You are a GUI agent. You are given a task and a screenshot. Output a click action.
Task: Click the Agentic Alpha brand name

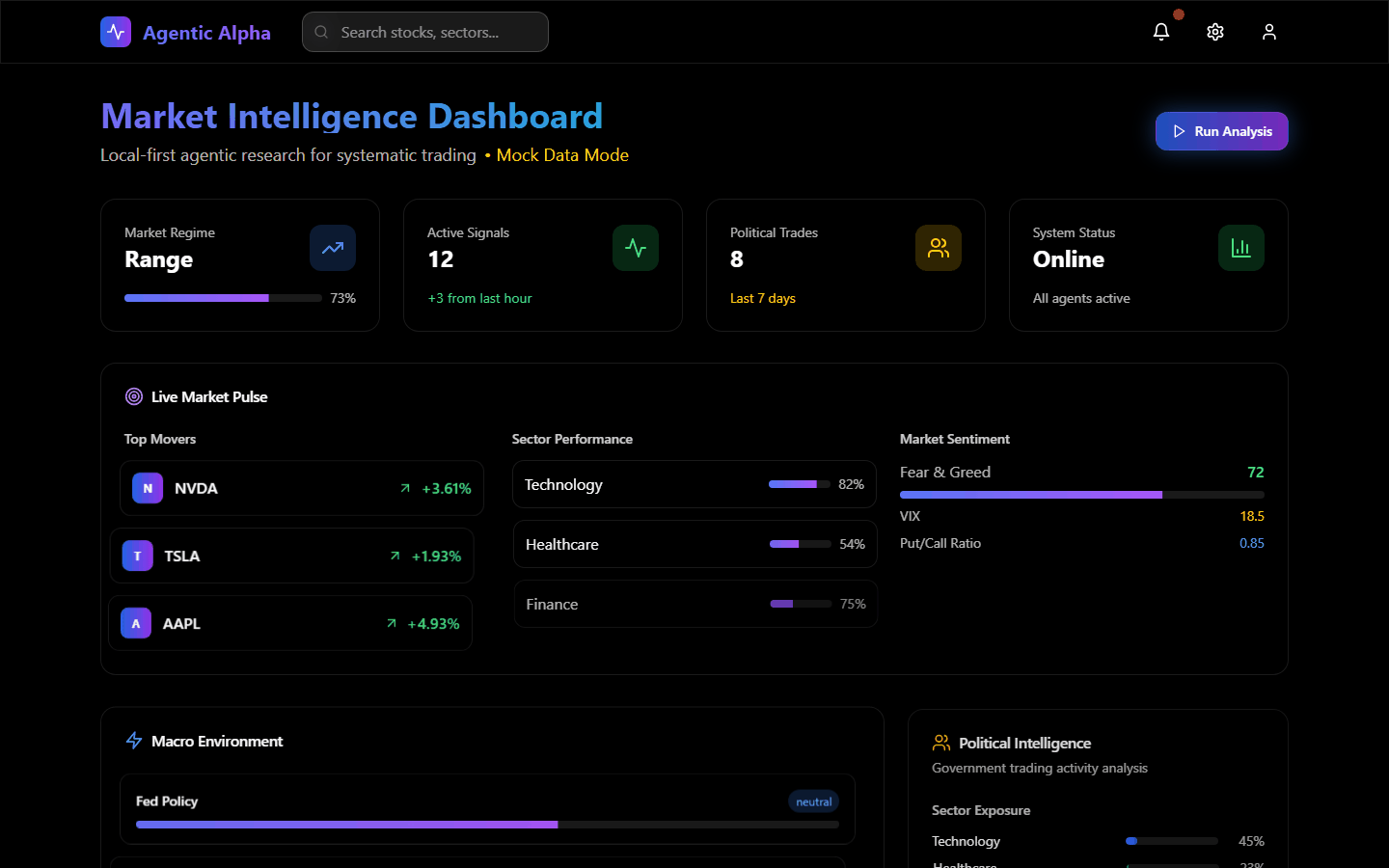206,32
